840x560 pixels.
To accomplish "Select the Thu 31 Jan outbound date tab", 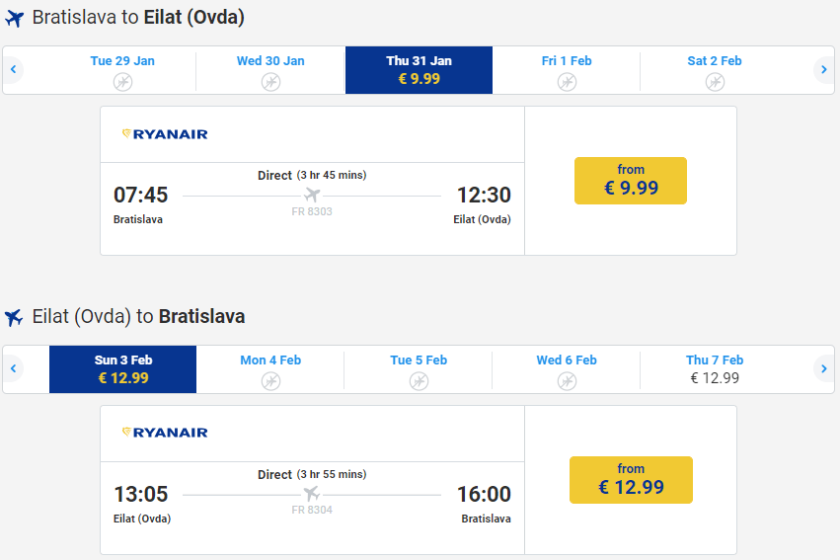I will (419, 70).
